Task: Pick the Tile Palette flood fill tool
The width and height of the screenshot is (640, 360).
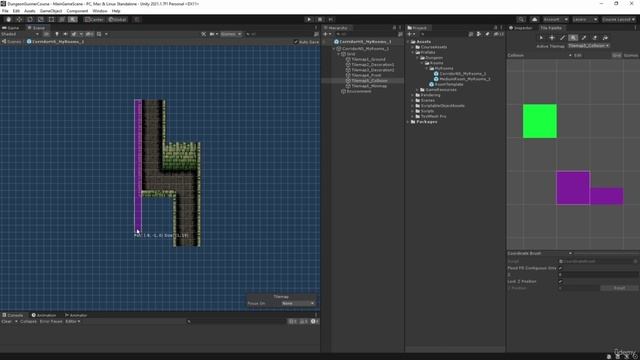Action: pyautogui.click(x=605, y=38)
